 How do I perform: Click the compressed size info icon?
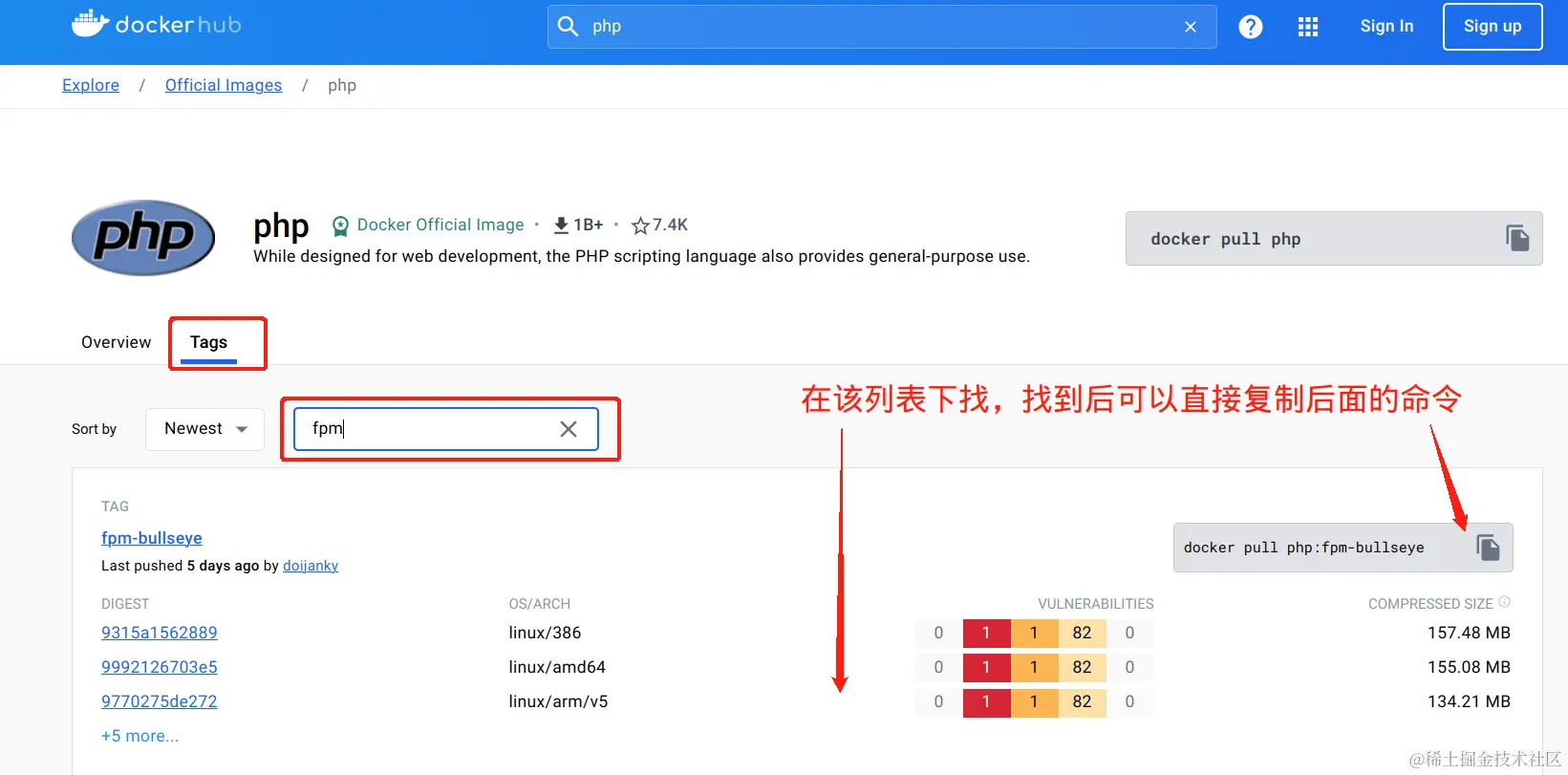1504,602
